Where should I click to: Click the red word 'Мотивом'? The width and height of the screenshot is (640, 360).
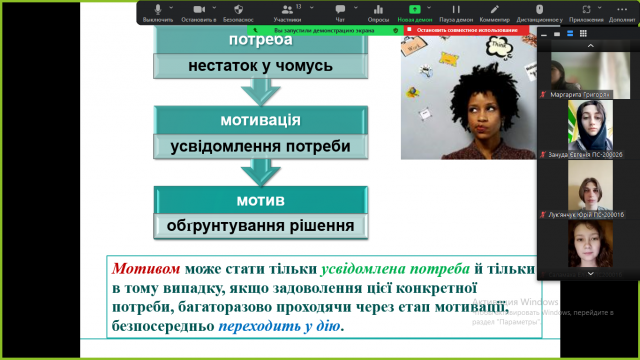click(x=146, y=269)
